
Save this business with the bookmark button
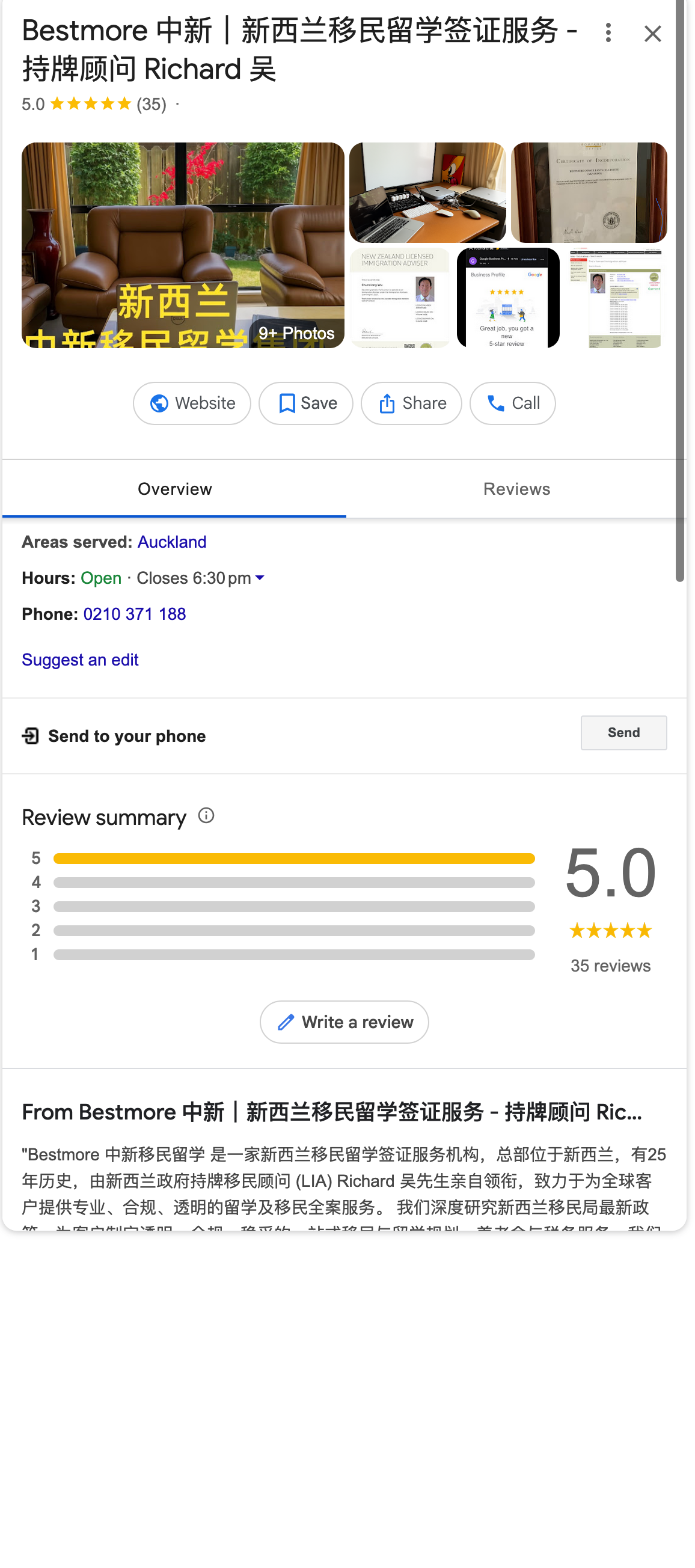[305, 403]
